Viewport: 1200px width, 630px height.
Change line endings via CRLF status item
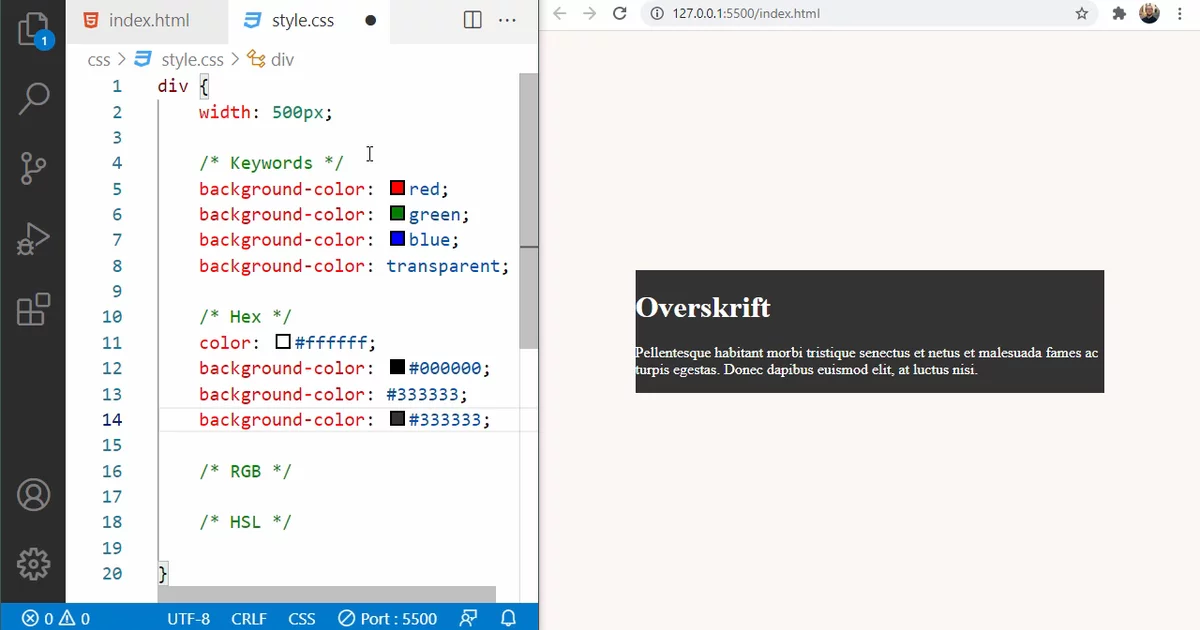[x=249, y=618]
